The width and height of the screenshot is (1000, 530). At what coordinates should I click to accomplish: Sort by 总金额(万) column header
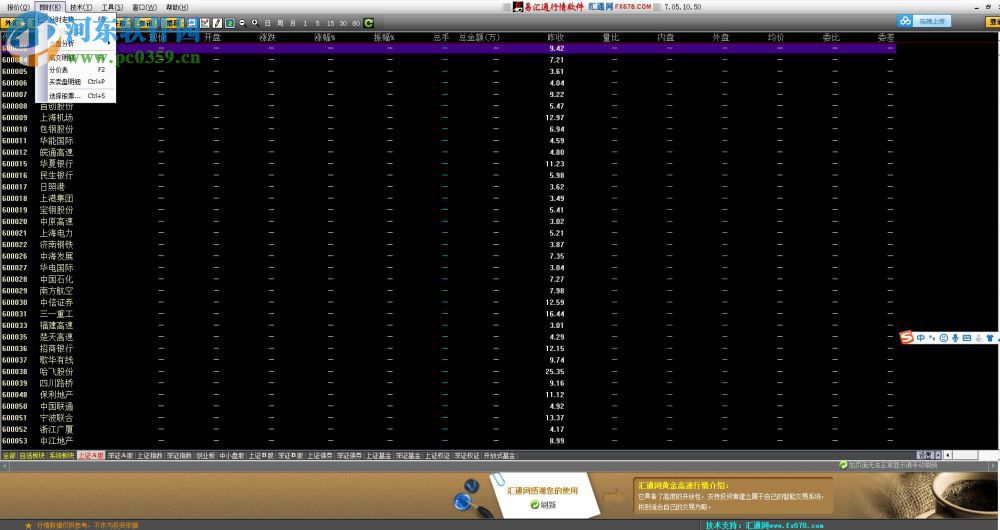point(479,38)
